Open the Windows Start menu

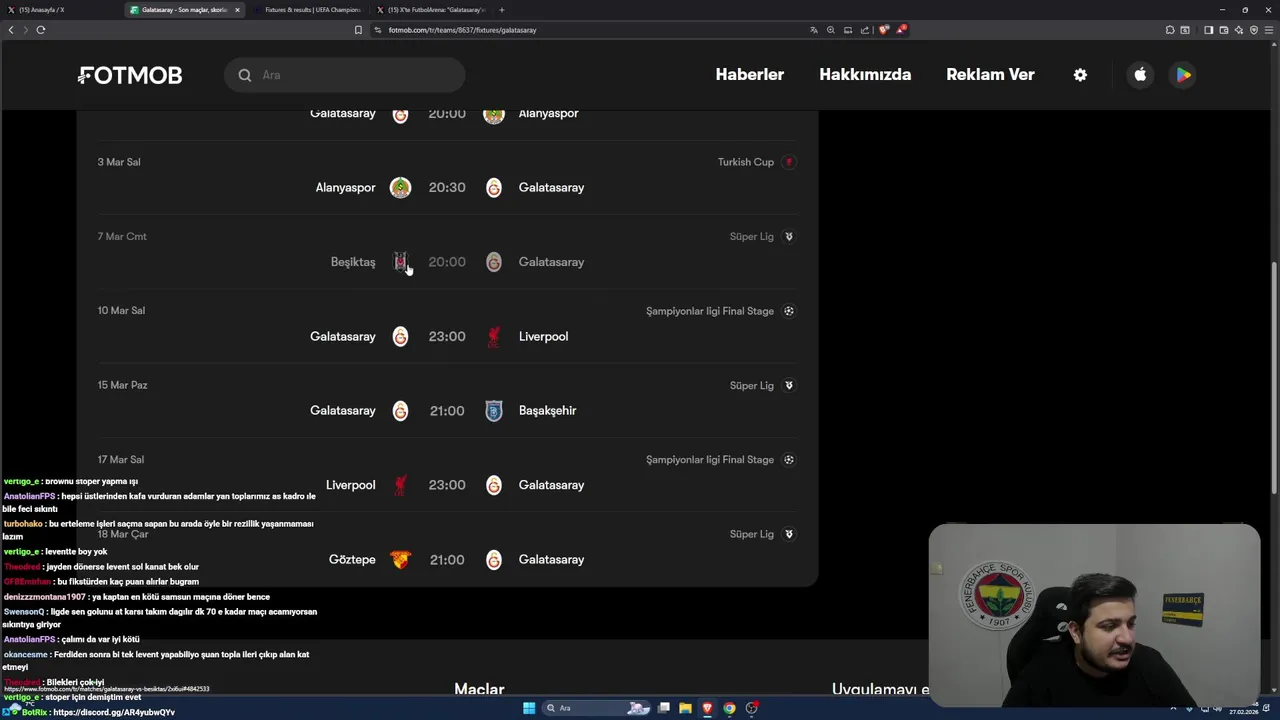(529, 708)
